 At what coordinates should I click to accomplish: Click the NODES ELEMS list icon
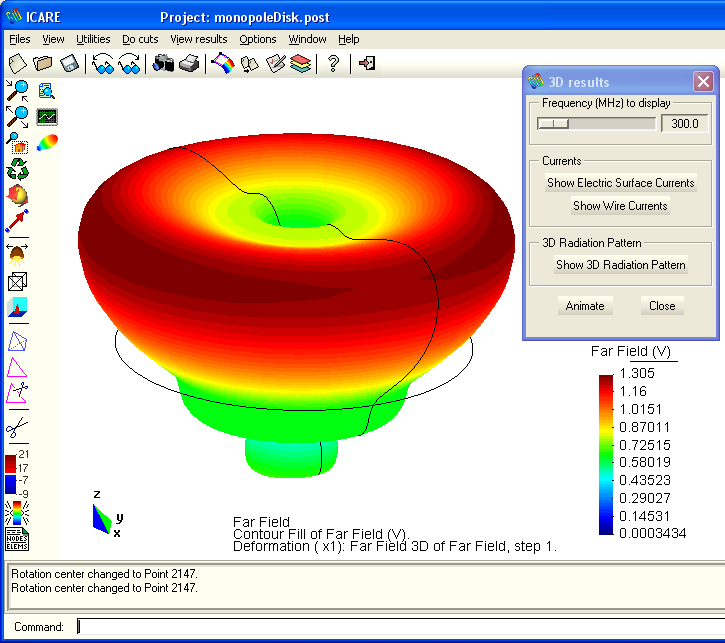pyautogui.click(x=17, y=539)
